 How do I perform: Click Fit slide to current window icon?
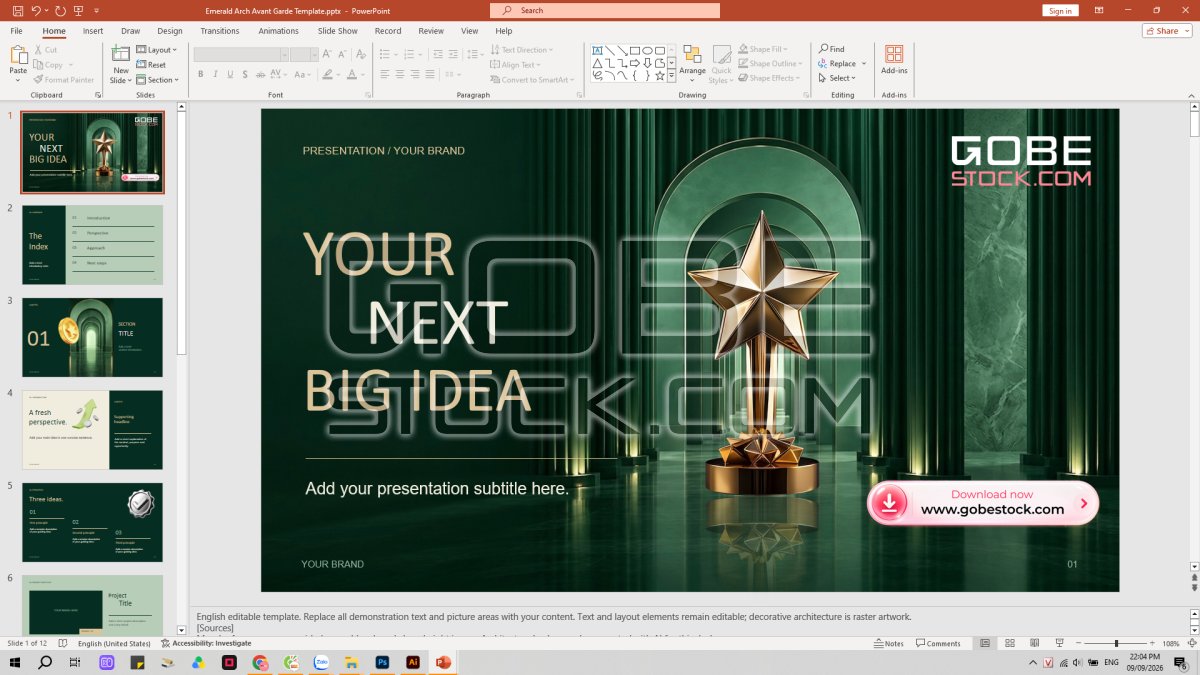click(1190, 643)
